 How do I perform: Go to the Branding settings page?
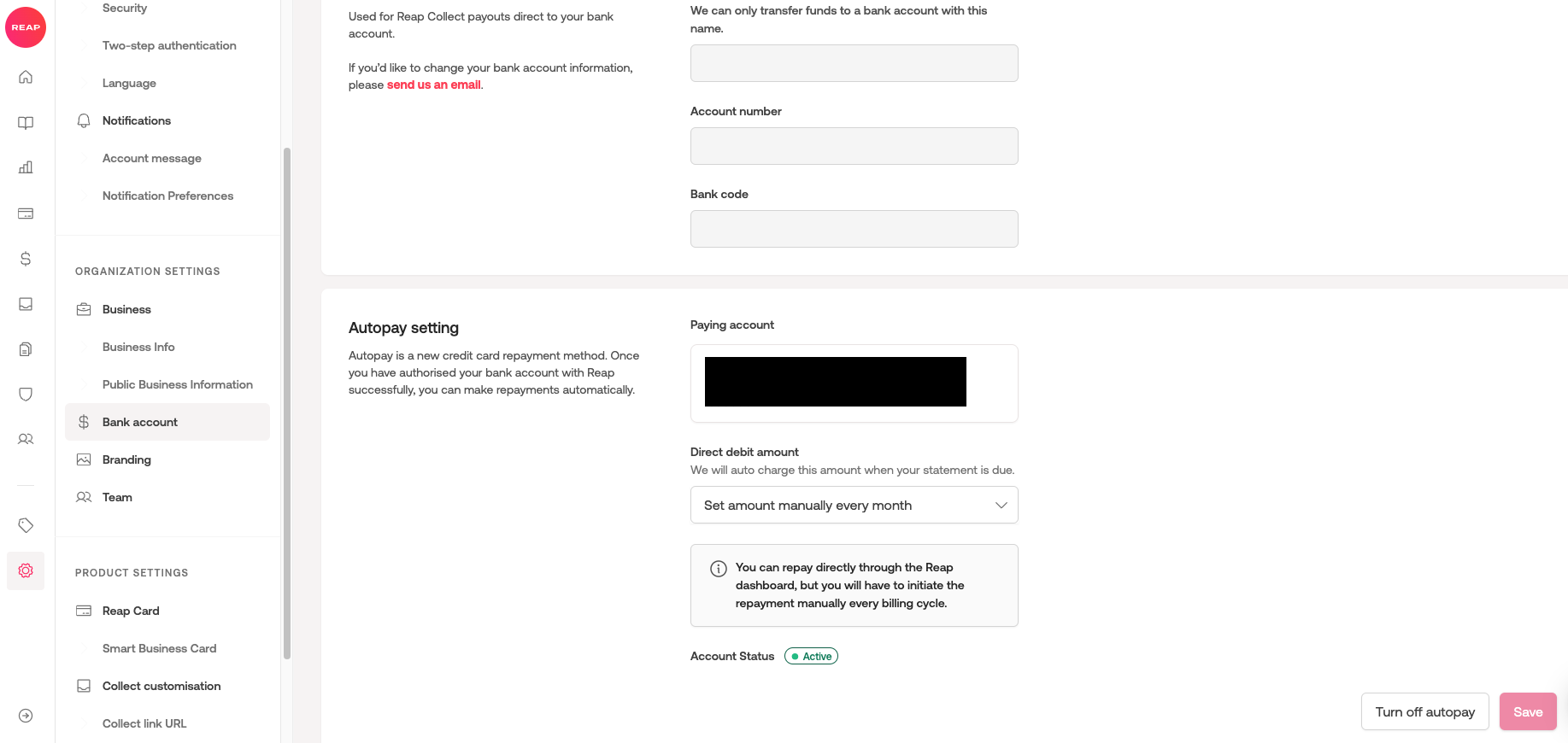coord(126,459)
